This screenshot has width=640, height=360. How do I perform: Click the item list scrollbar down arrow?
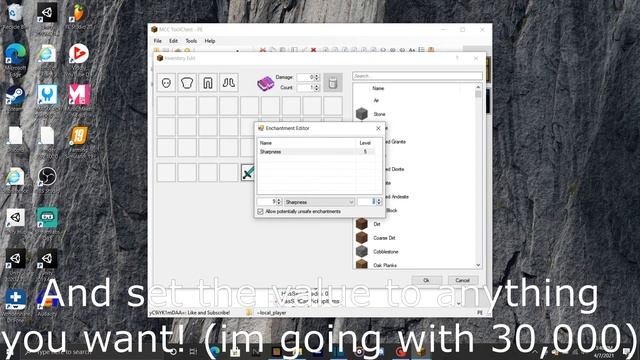(478, 265)
